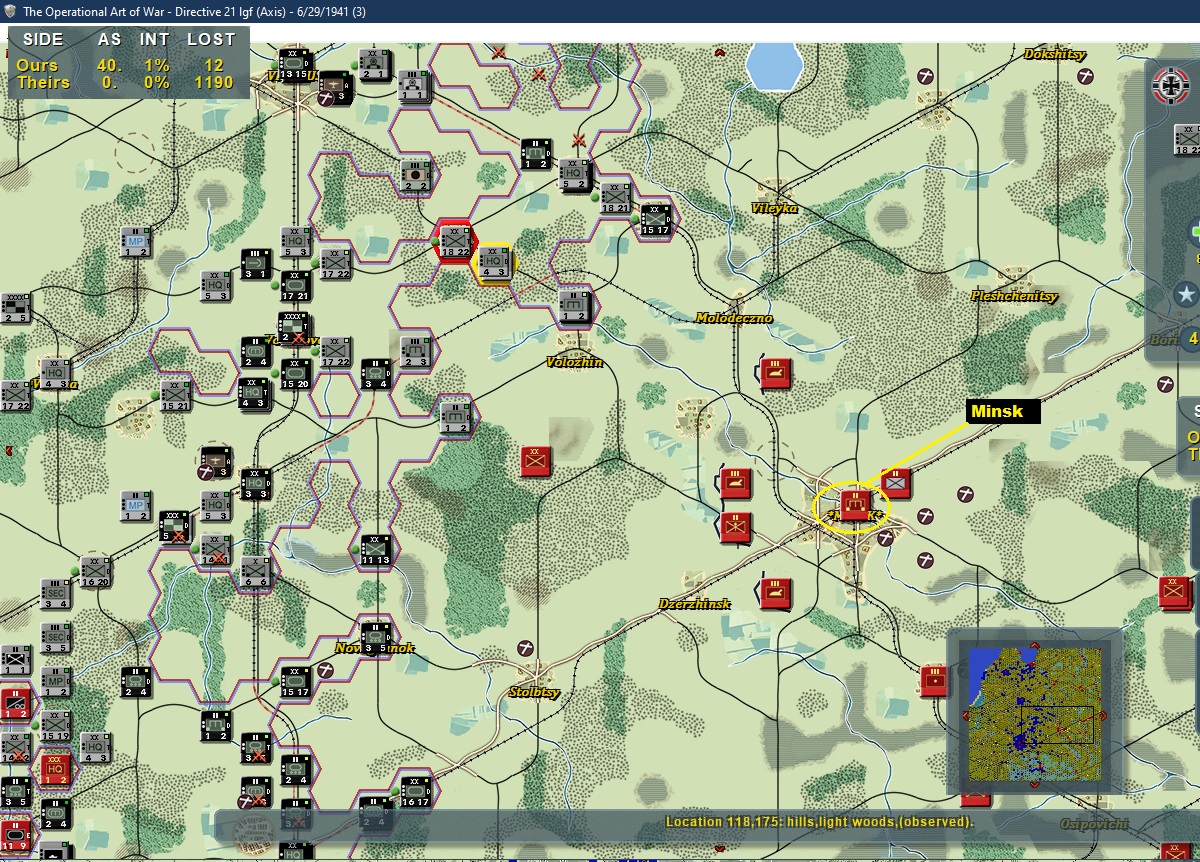Select the red XXX HQ unit 1 2
This screenshot has height=862, width=1200.
56,770
